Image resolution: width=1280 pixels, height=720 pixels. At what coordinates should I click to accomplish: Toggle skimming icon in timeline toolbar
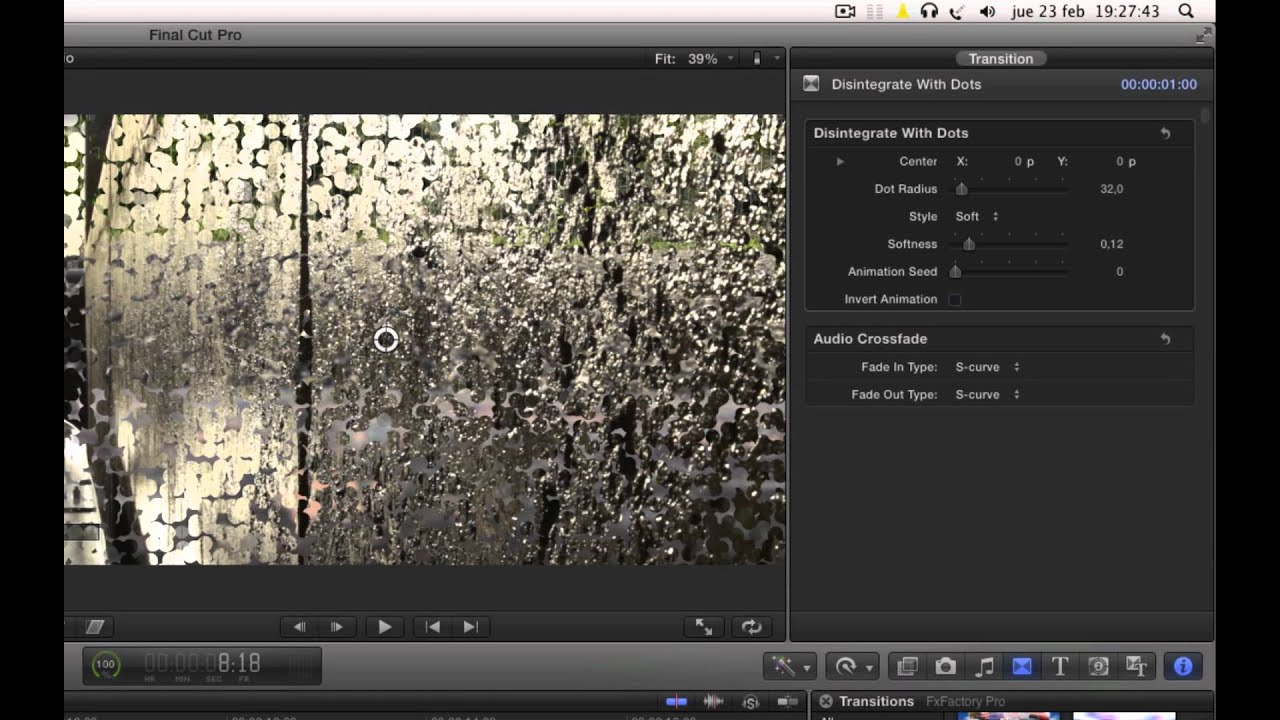click(676, 702)
